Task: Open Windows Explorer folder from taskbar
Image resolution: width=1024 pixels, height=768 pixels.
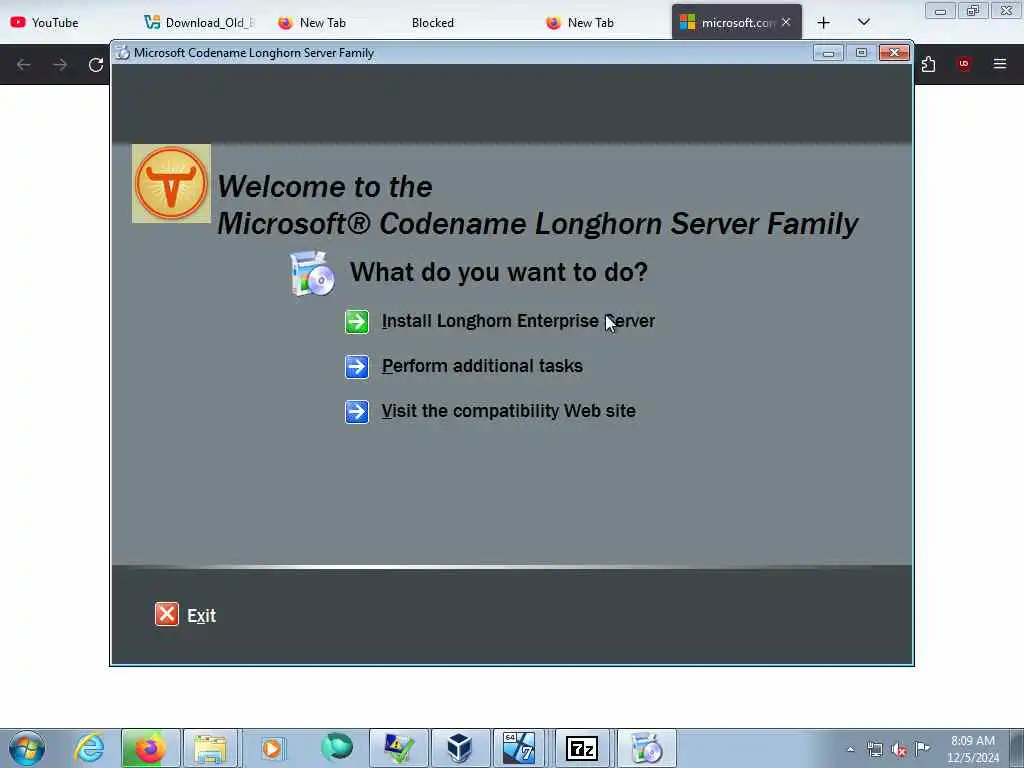Action: click(x=210, y=748)
